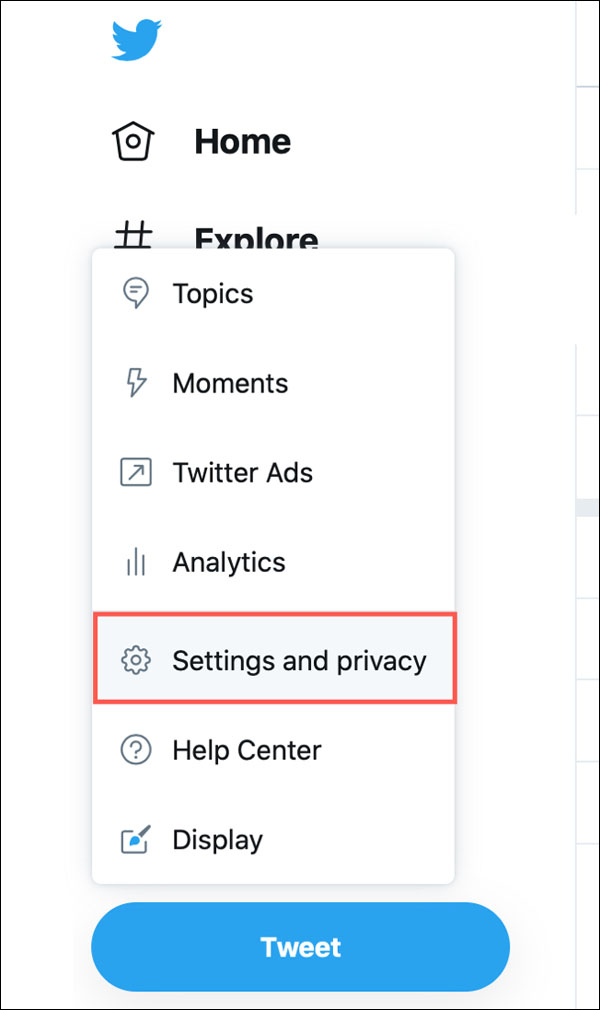Open Topics from the menu
Screen dimensions: 600x1010
tap(212, 294)
